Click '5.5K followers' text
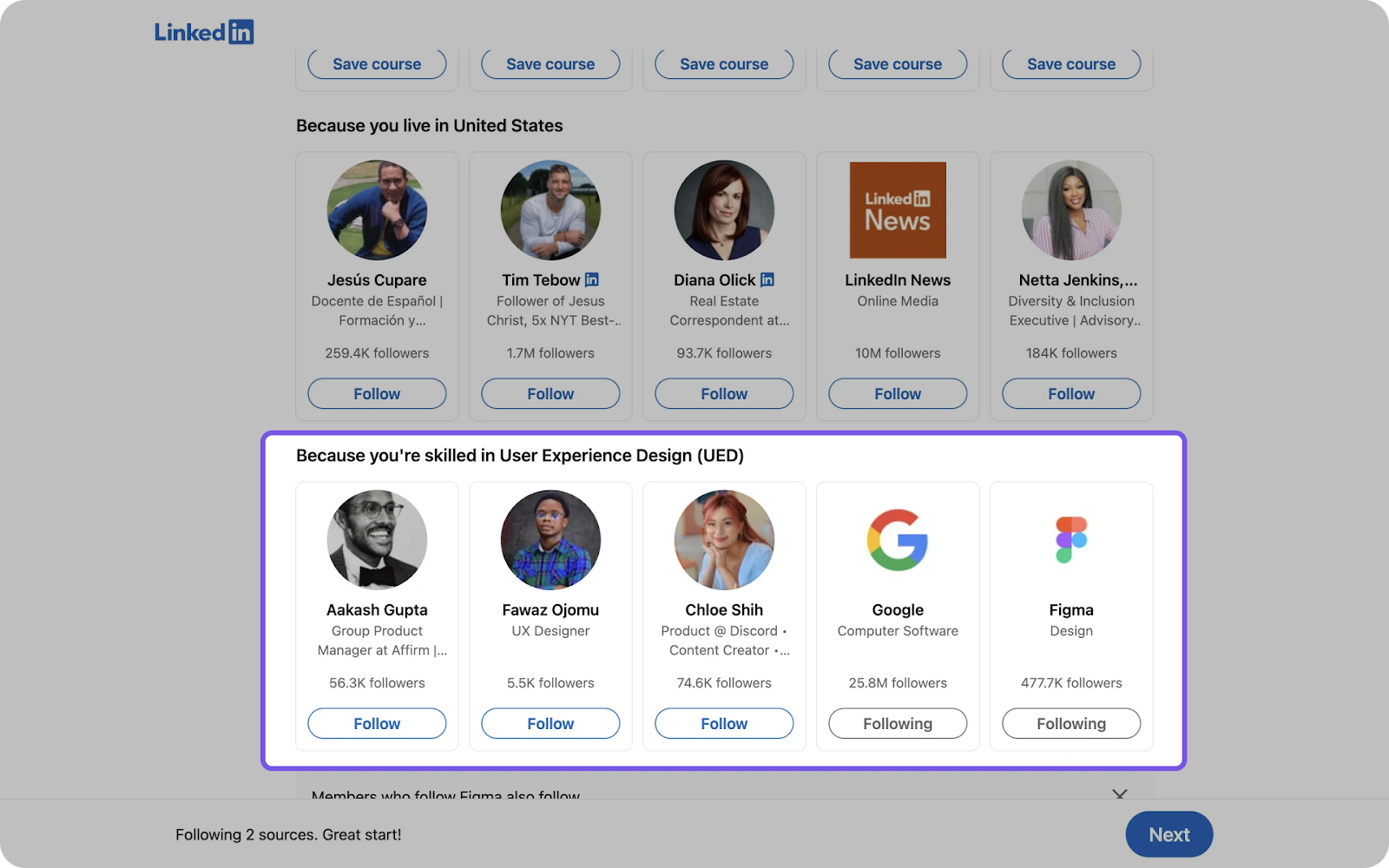The image size is (1389, 868). click(x=550, y=683)
